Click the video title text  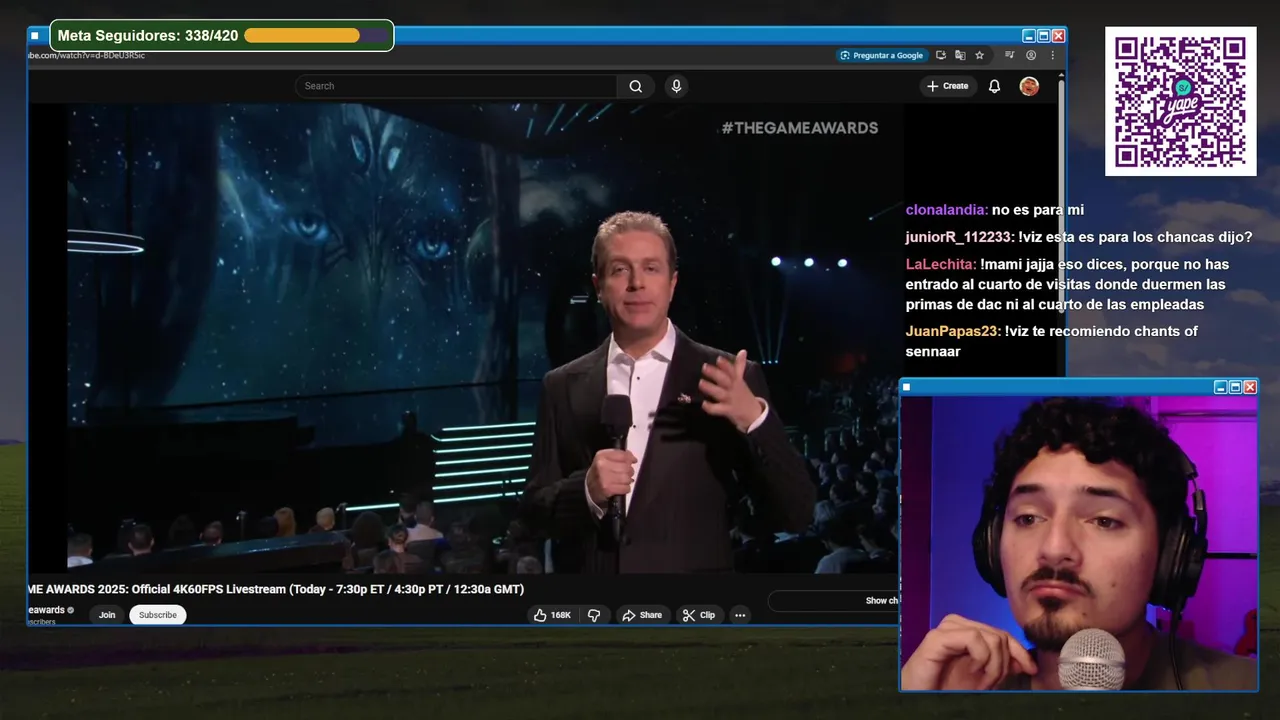276,589
